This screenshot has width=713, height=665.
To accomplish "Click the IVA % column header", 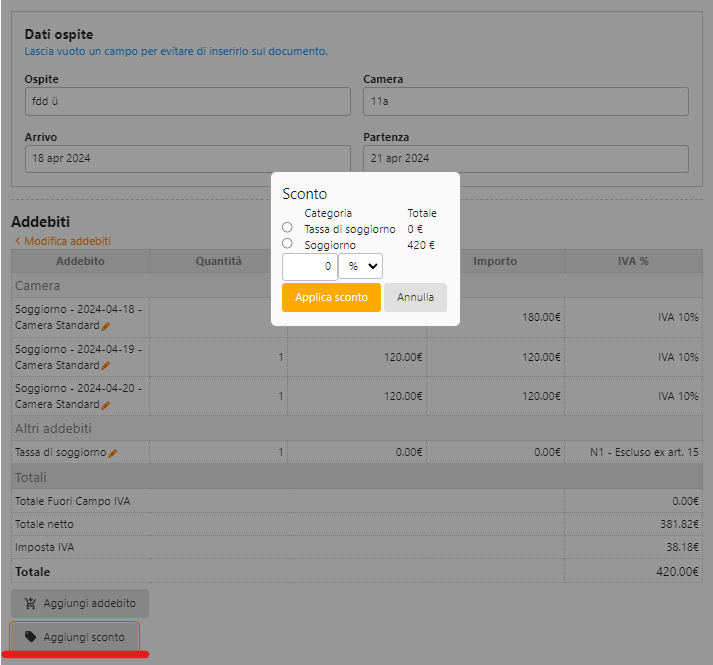I will [x=632, y=261].
